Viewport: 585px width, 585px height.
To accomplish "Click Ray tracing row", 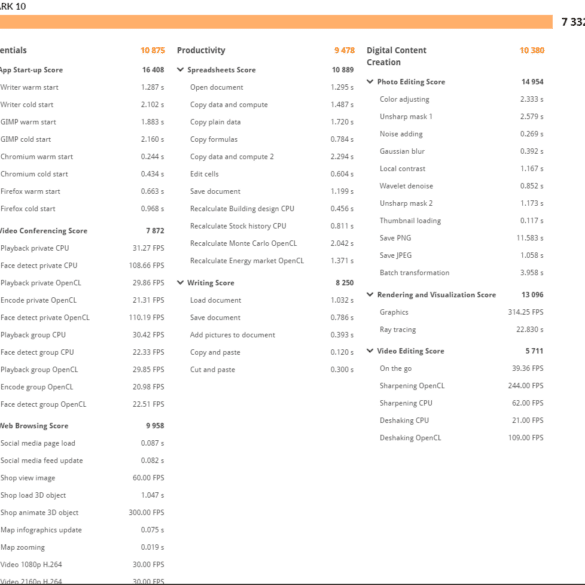I will (x=462, y=329).
